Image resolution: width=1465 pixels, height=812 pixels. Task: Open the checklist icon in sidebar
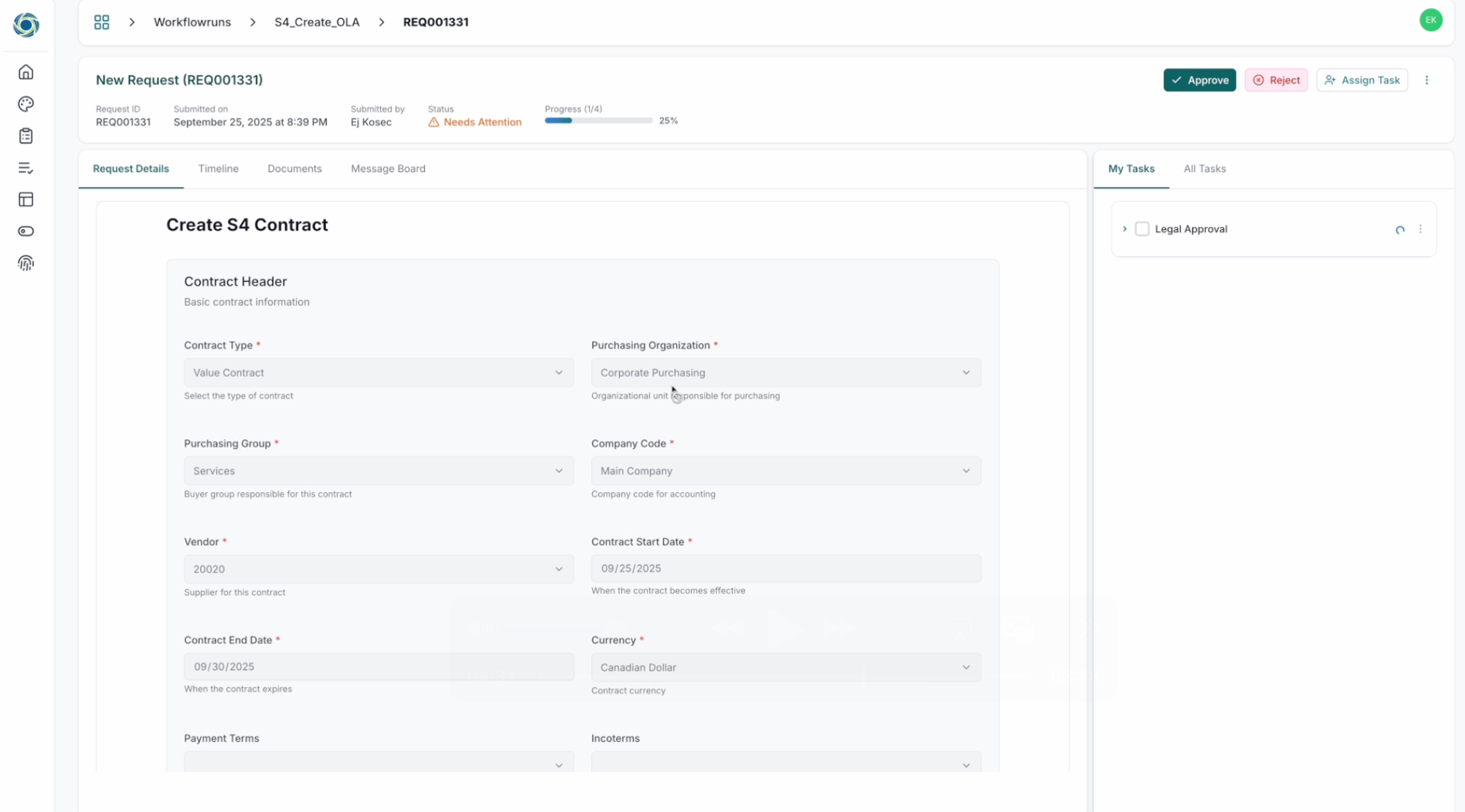[26, 168]
